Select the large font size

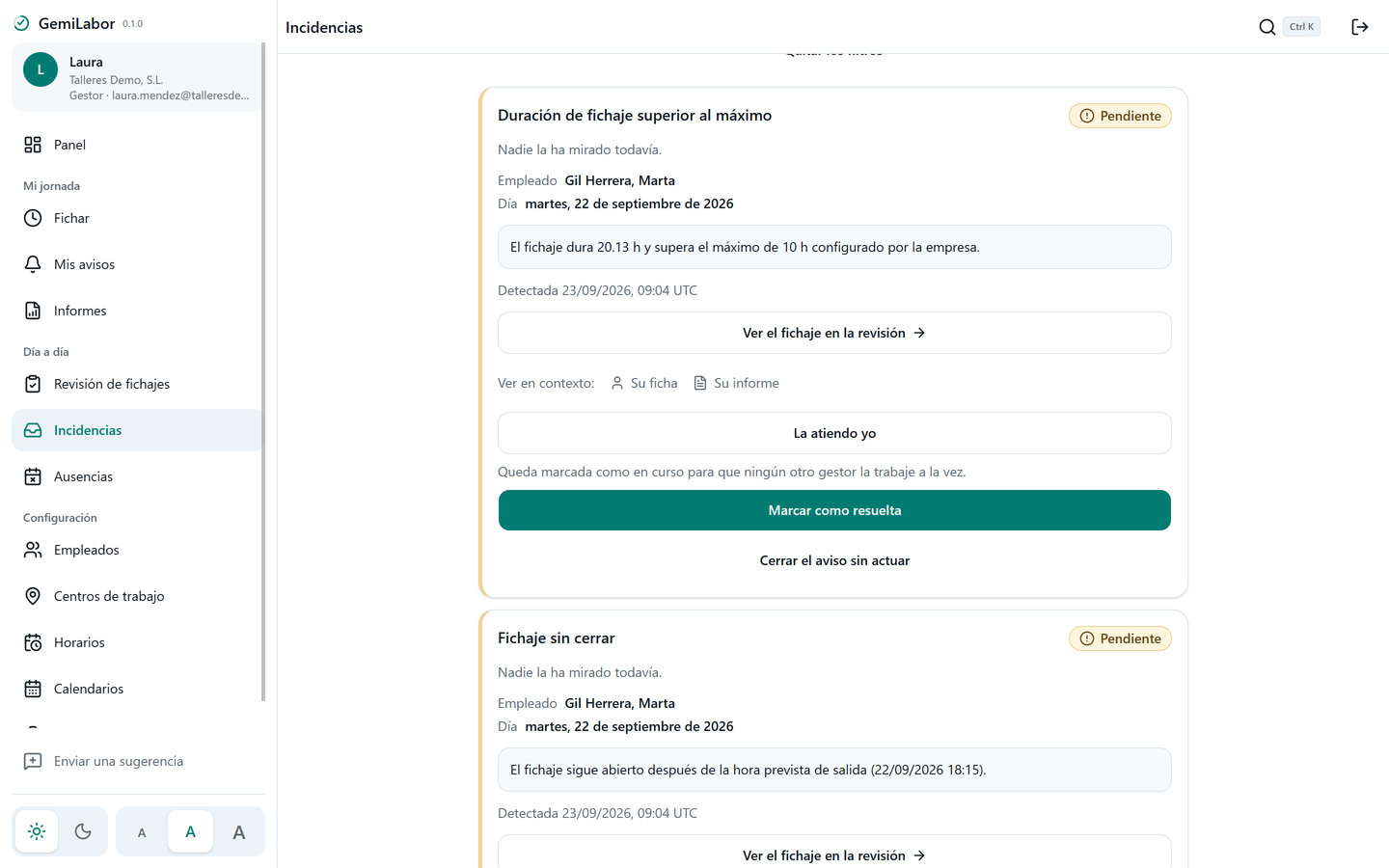point(239,831)
